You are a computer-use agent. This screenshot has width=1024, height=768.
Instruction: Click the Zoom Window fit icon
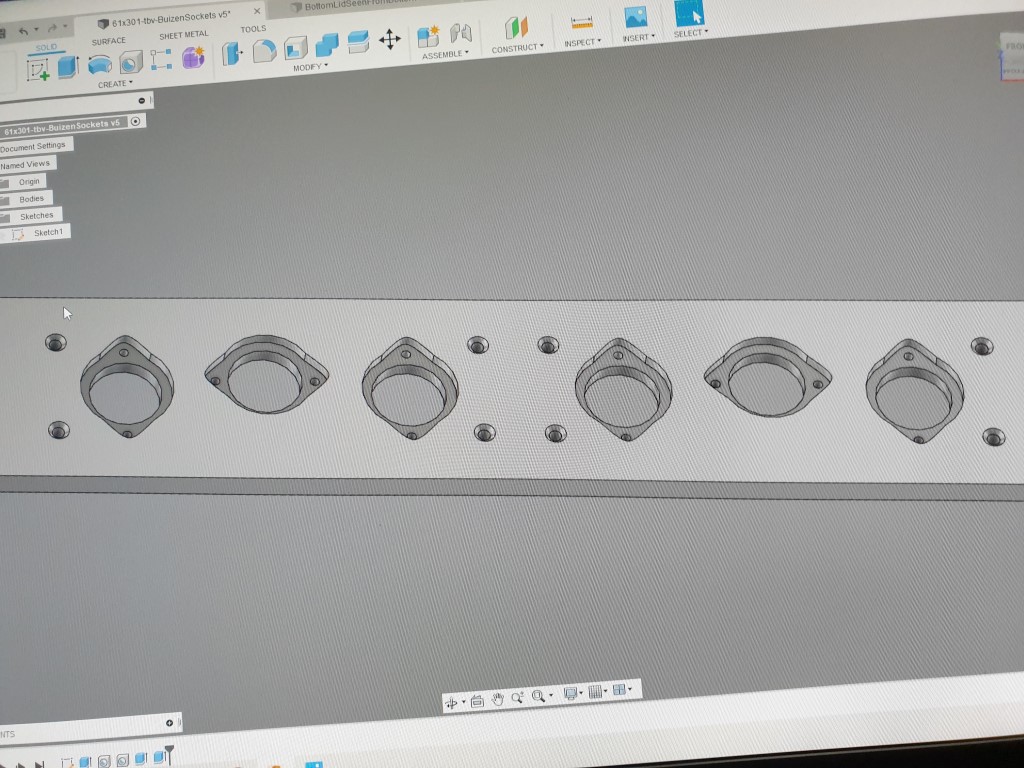(538, 696)
